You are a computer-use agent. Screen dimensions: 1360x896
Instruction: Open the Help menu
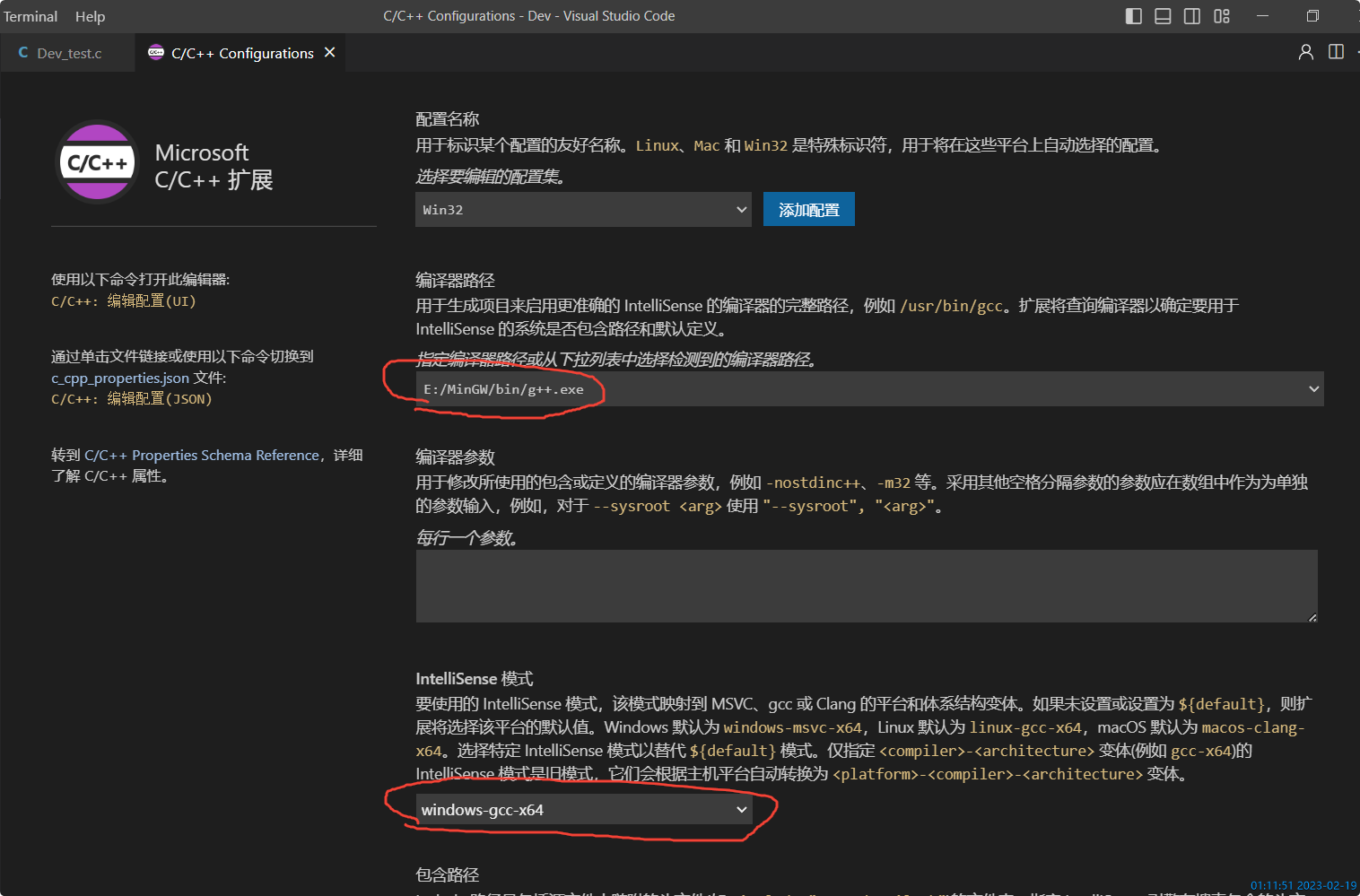point(90,16)
